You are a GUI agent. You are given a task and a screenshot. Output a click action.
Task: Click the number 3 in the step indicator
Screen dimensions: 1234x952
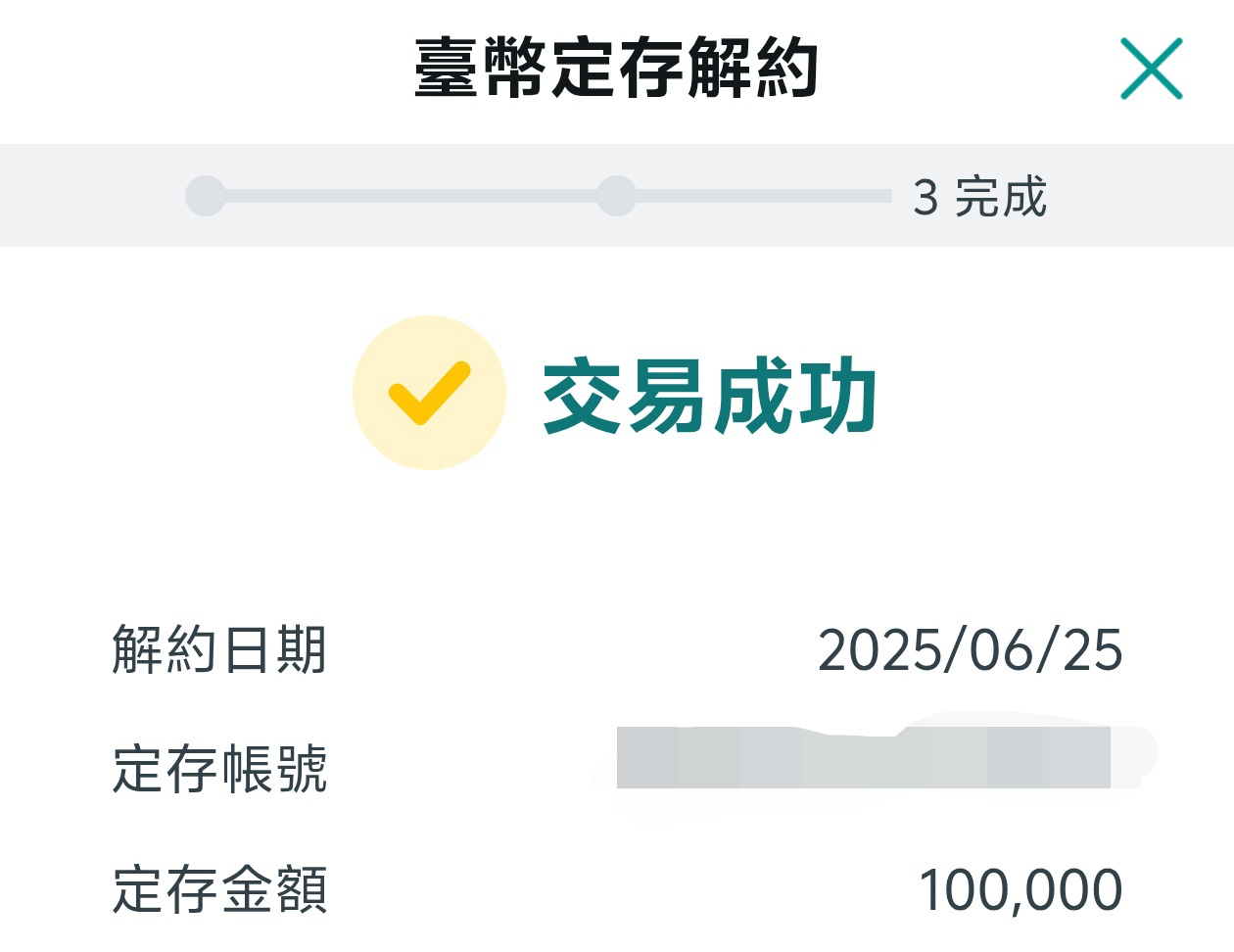tap(925, 198)
